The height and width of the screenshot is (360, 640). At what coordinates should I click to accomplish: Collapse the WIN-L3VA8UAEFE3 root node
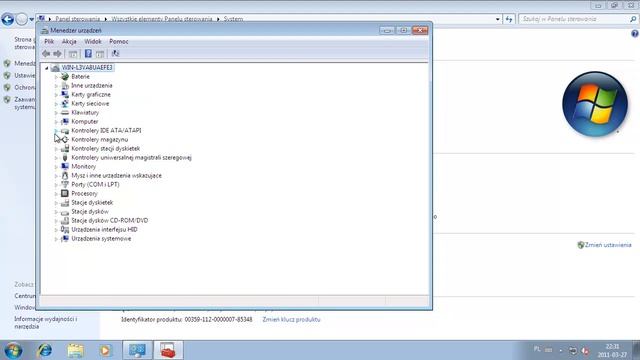pos(47,68)
